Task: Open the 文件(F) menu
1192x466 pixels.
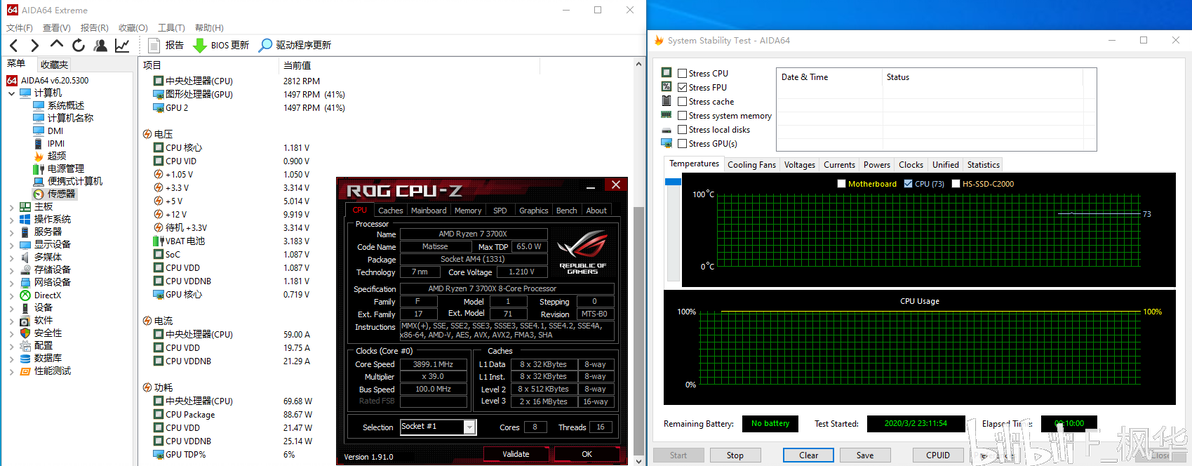Action: click(20, 27)
